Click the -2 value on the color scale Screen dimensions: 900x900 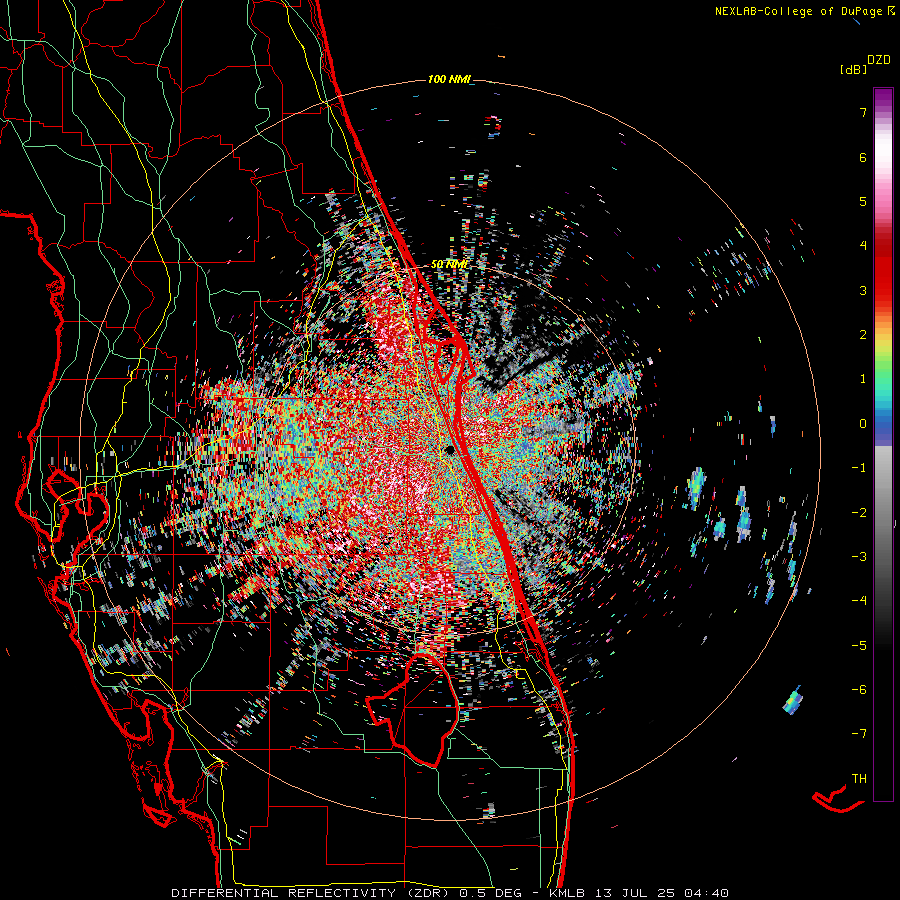click(859, 513)
